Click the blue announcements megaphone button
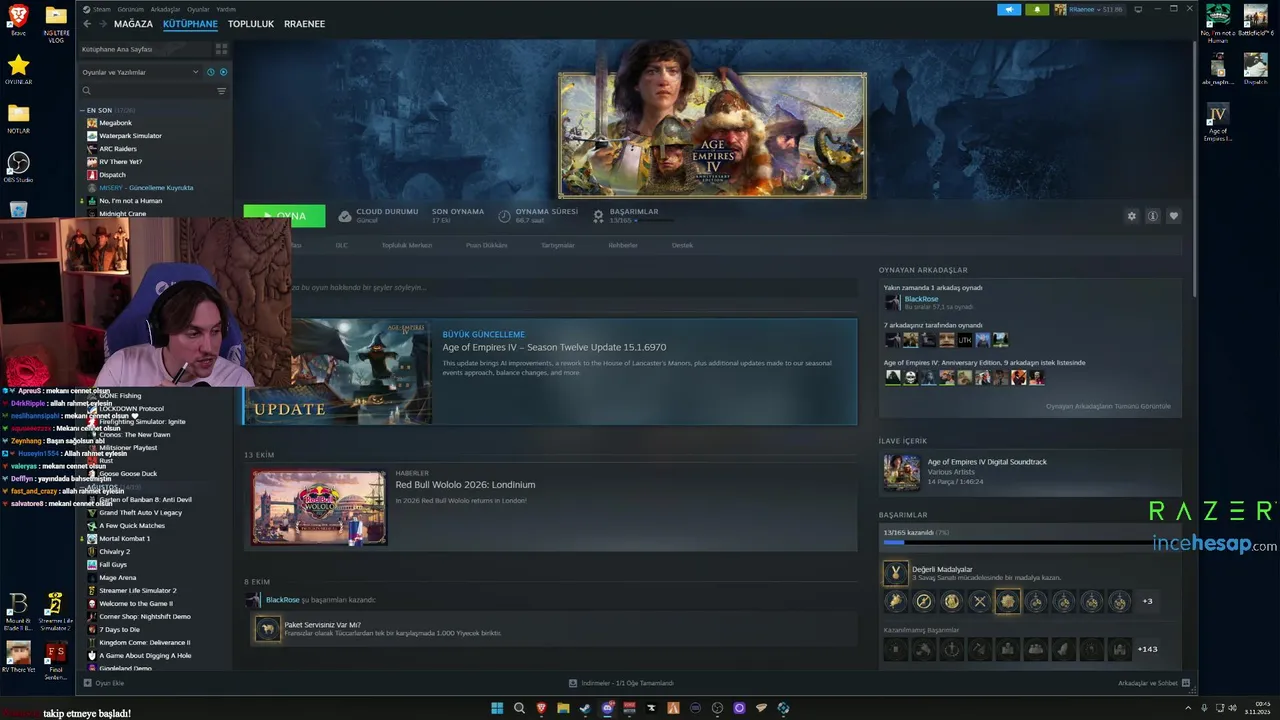 (1009, 9)
